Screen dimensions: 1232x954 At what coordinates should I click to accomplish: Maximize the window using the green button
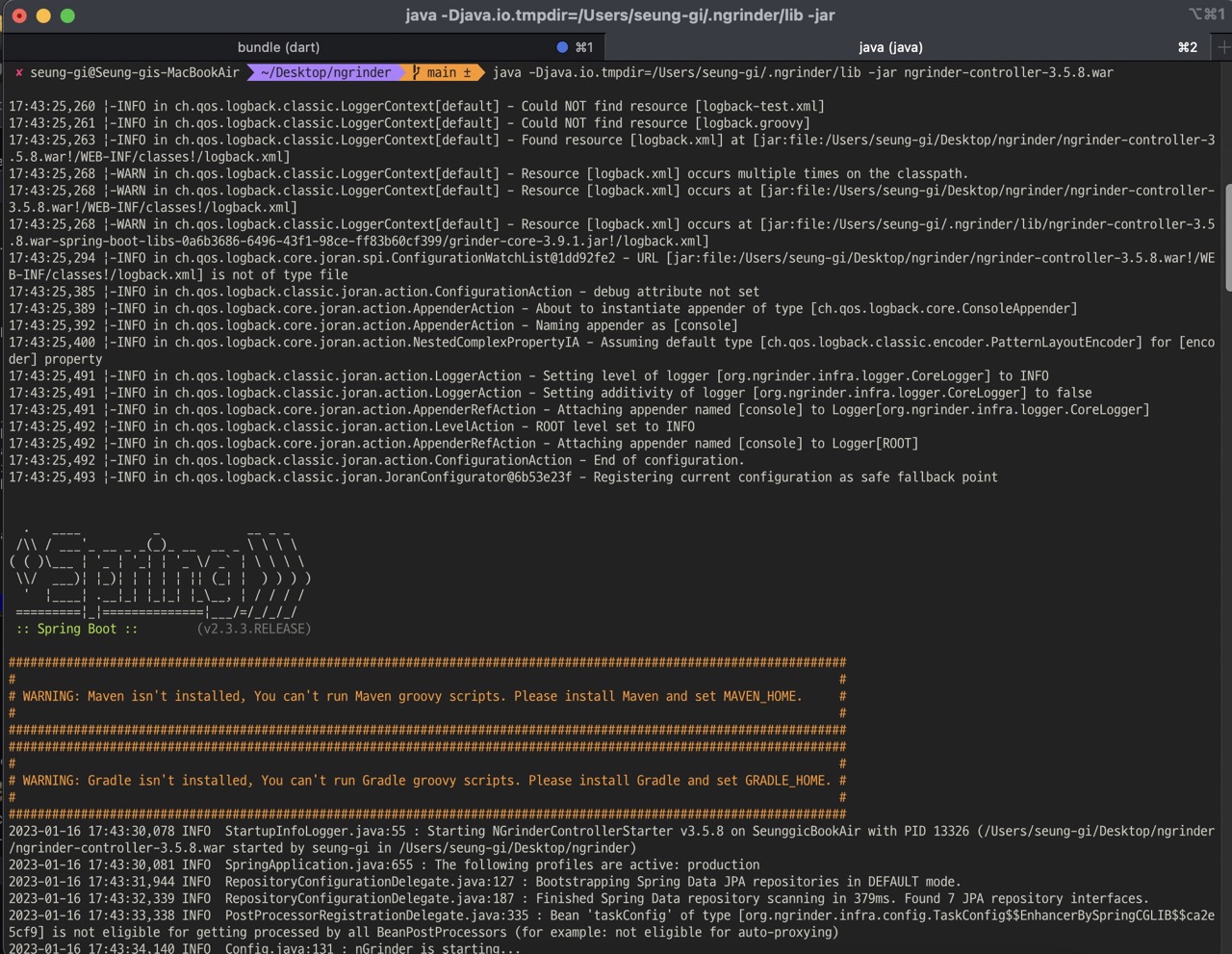coord(67,15)
